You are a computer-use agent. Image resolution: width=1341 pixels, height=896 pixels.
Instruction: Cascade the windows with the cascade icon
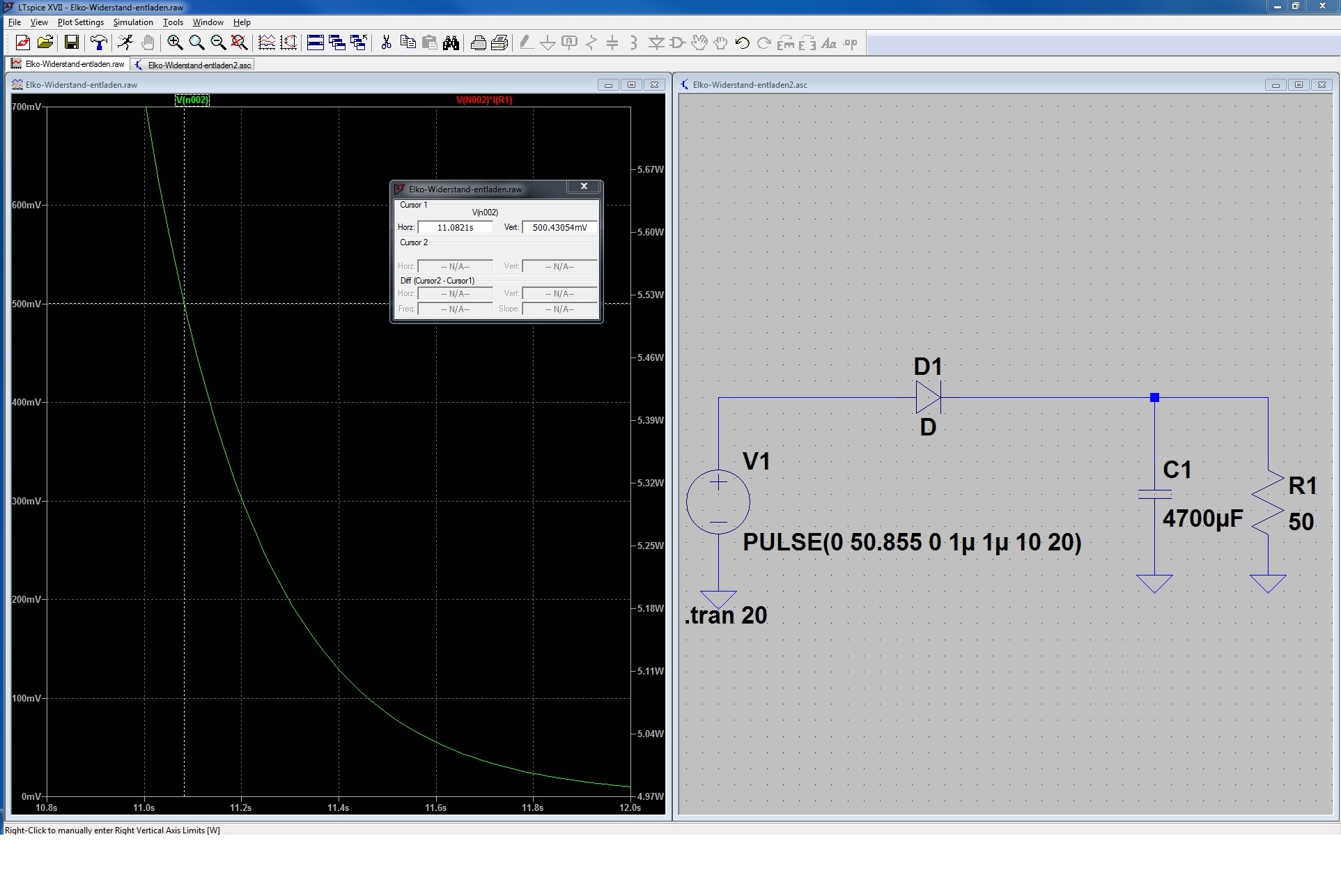337,43
